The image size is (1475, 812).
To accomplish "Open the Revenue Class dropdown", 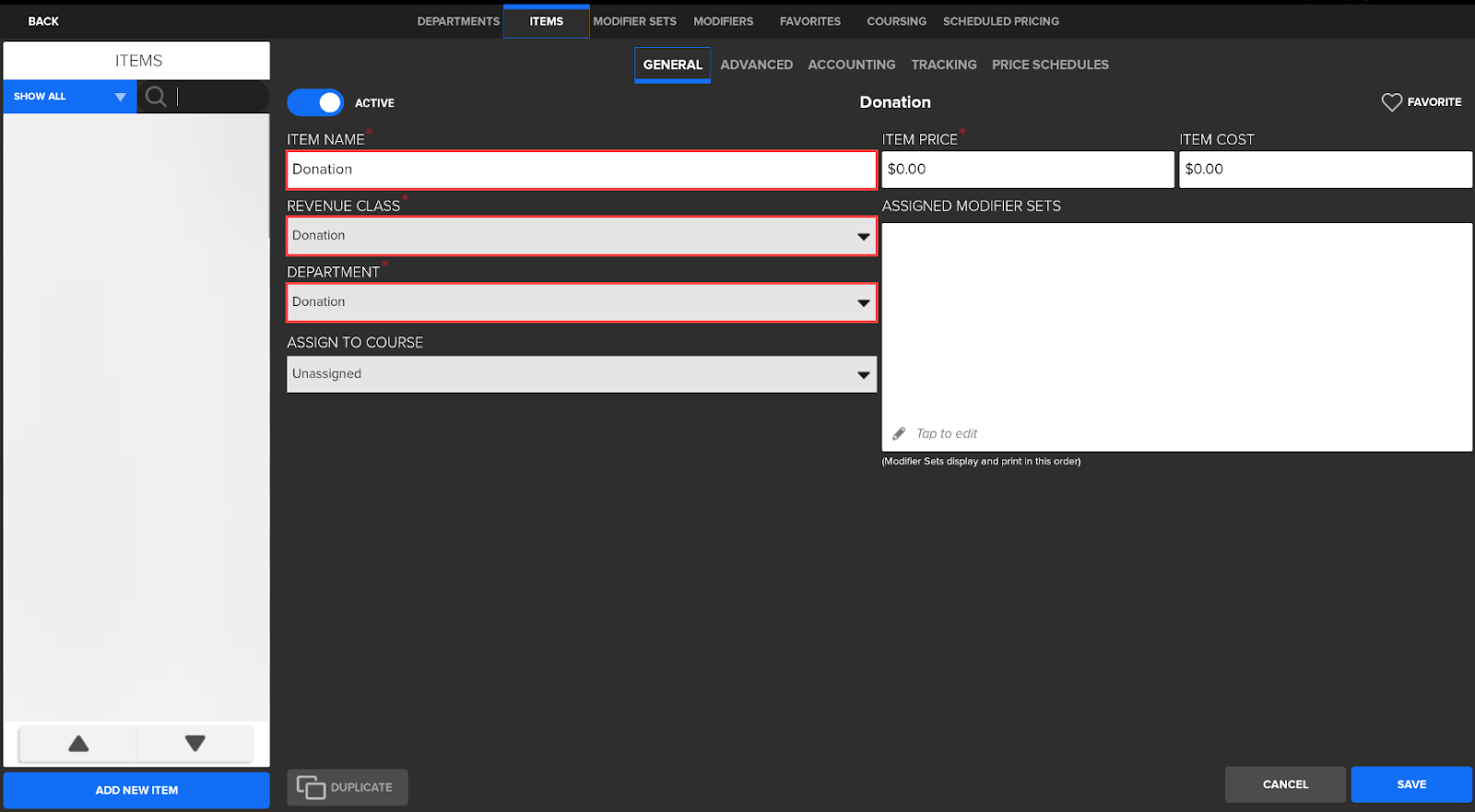I will point(581,236).
